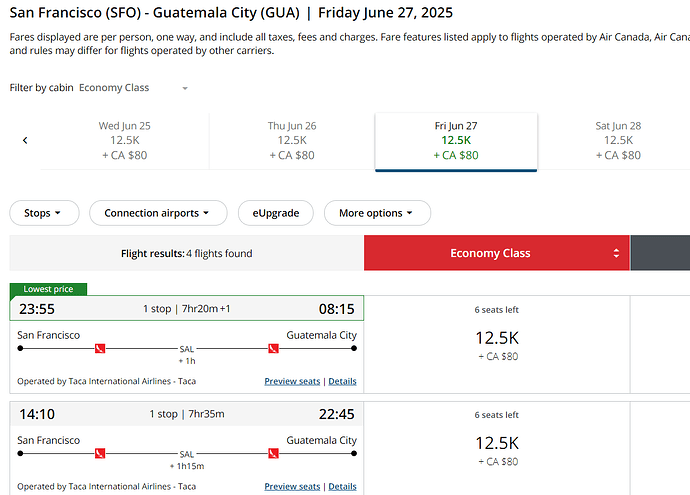Click second airline icon on 23:55 flight route
The width and height of the screenshot is (690, 495).
tap(272, 349)
